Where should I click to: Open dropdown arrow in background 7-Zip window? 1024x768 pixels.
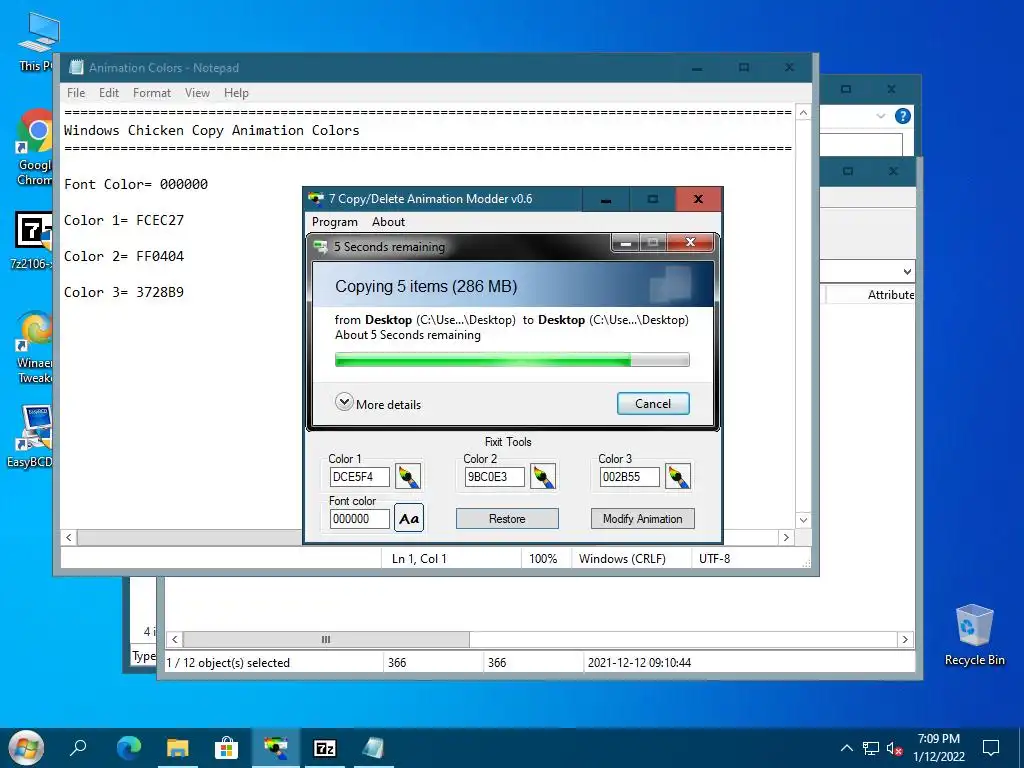tap(907, 272)
